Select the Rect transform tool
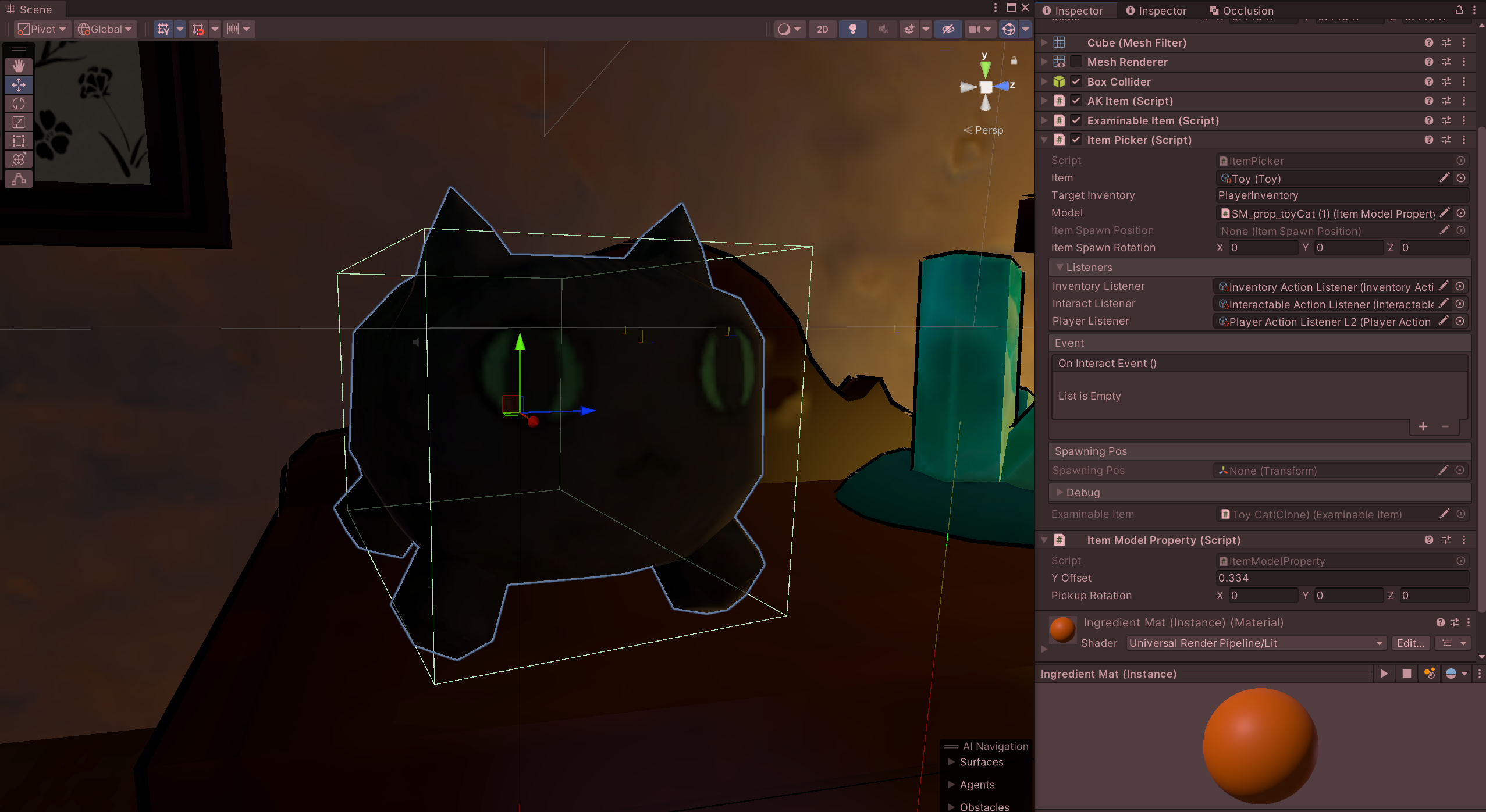 coord(19,141)
